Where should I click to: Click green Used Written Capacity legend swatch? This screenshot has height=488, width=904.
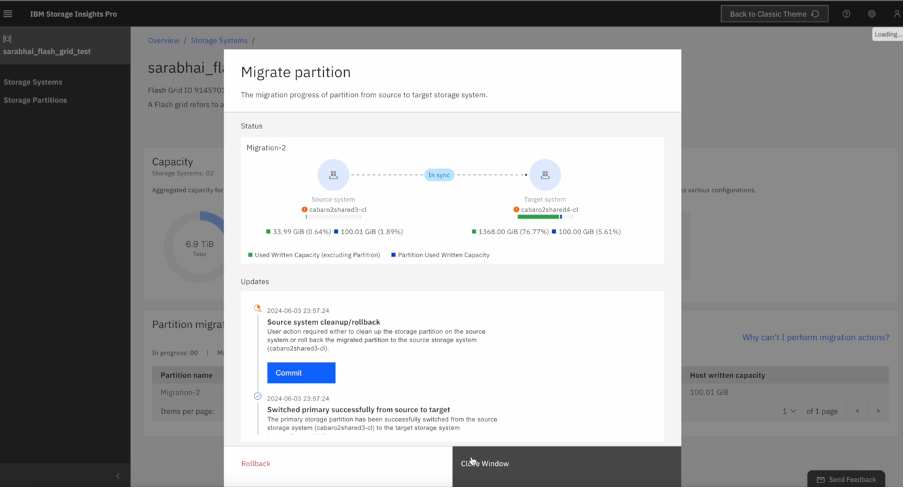(x=250, y=254)
